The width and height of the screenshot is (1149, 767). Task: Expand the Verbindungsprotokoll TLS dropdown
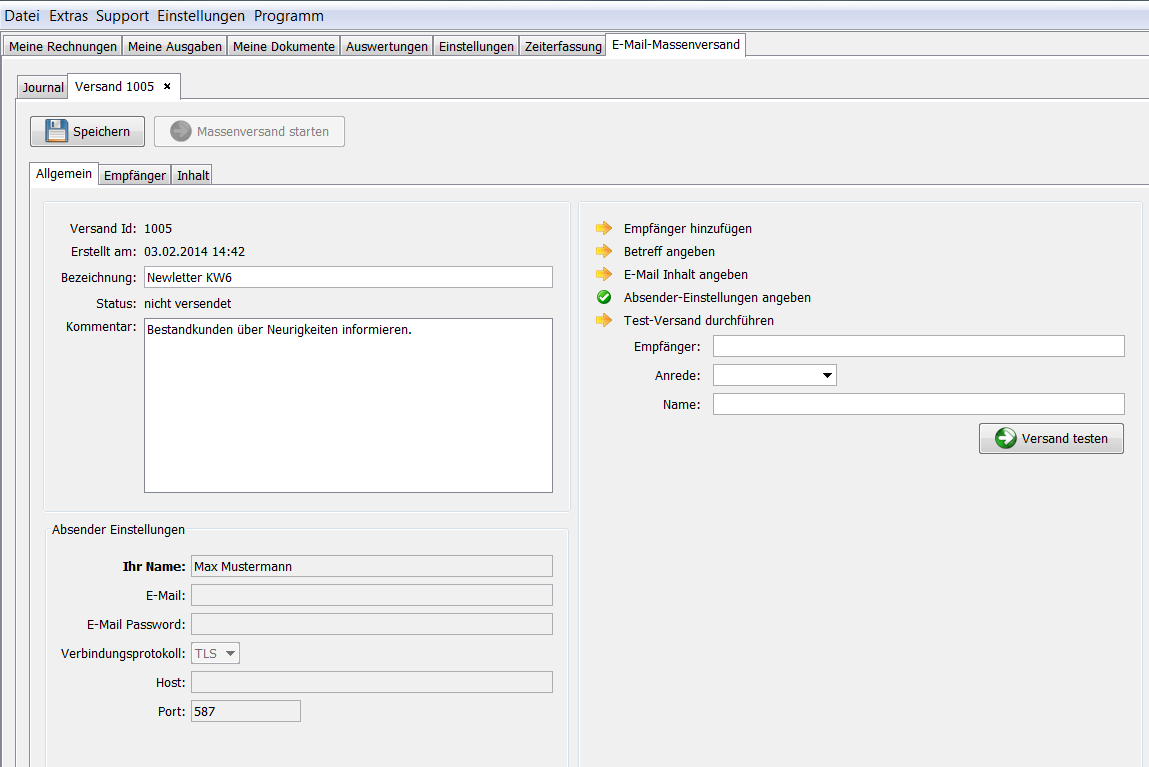coord(216,653)
